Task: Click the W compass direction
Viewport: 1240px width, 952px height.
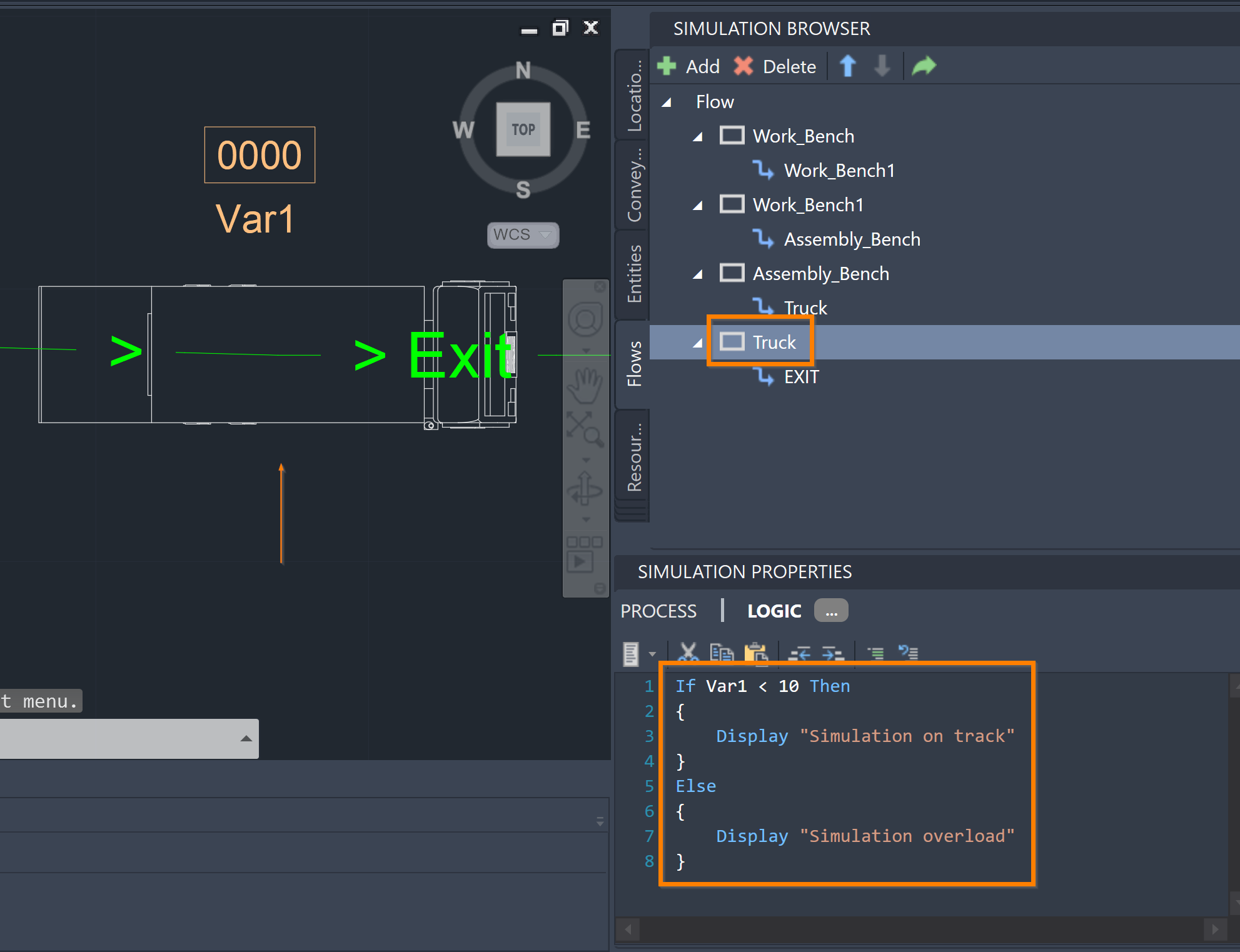Action: coord(463,130)
